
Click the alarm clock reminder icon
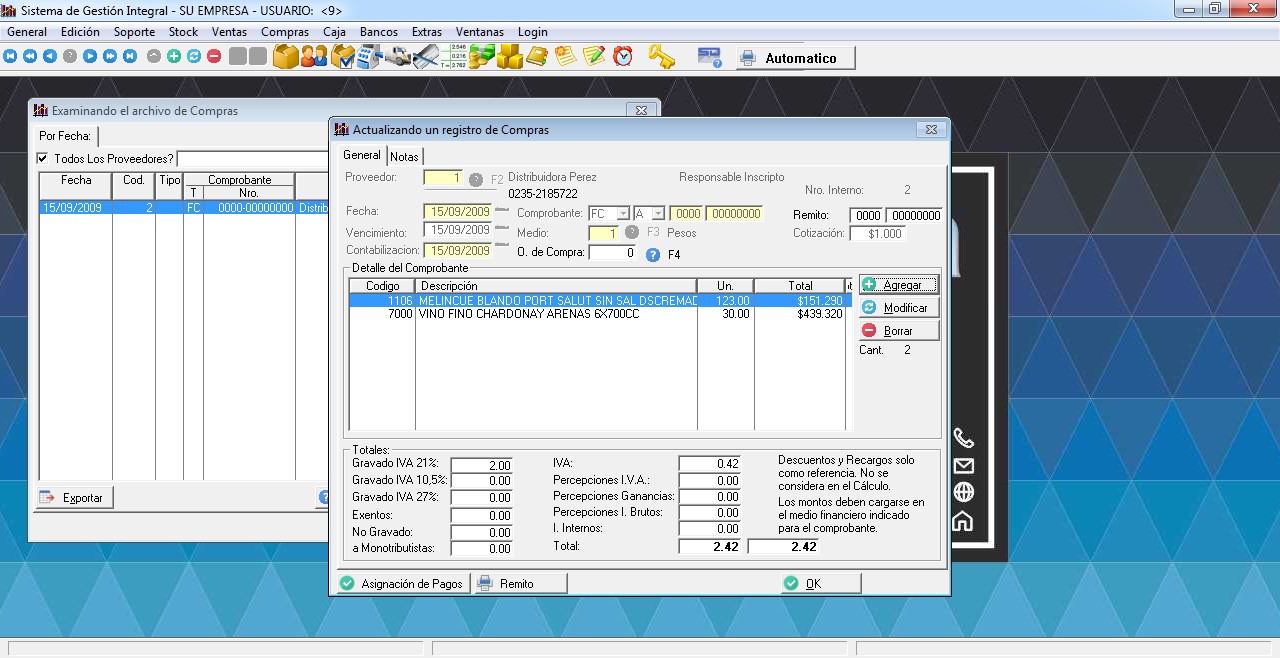(623, 57)
